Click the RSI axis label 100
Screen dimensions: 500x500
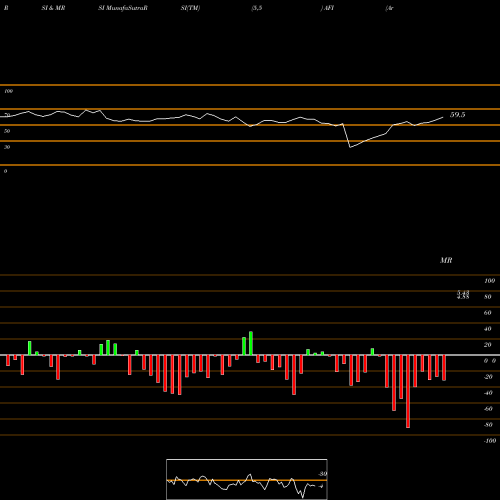(x=8, y=91)
